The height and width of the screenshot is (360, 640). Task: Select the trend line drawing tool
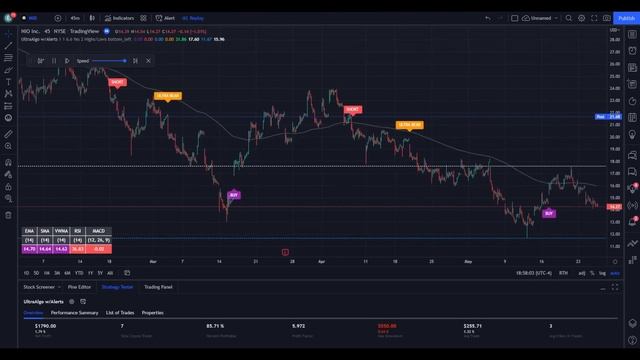click(x=8, y=46)
